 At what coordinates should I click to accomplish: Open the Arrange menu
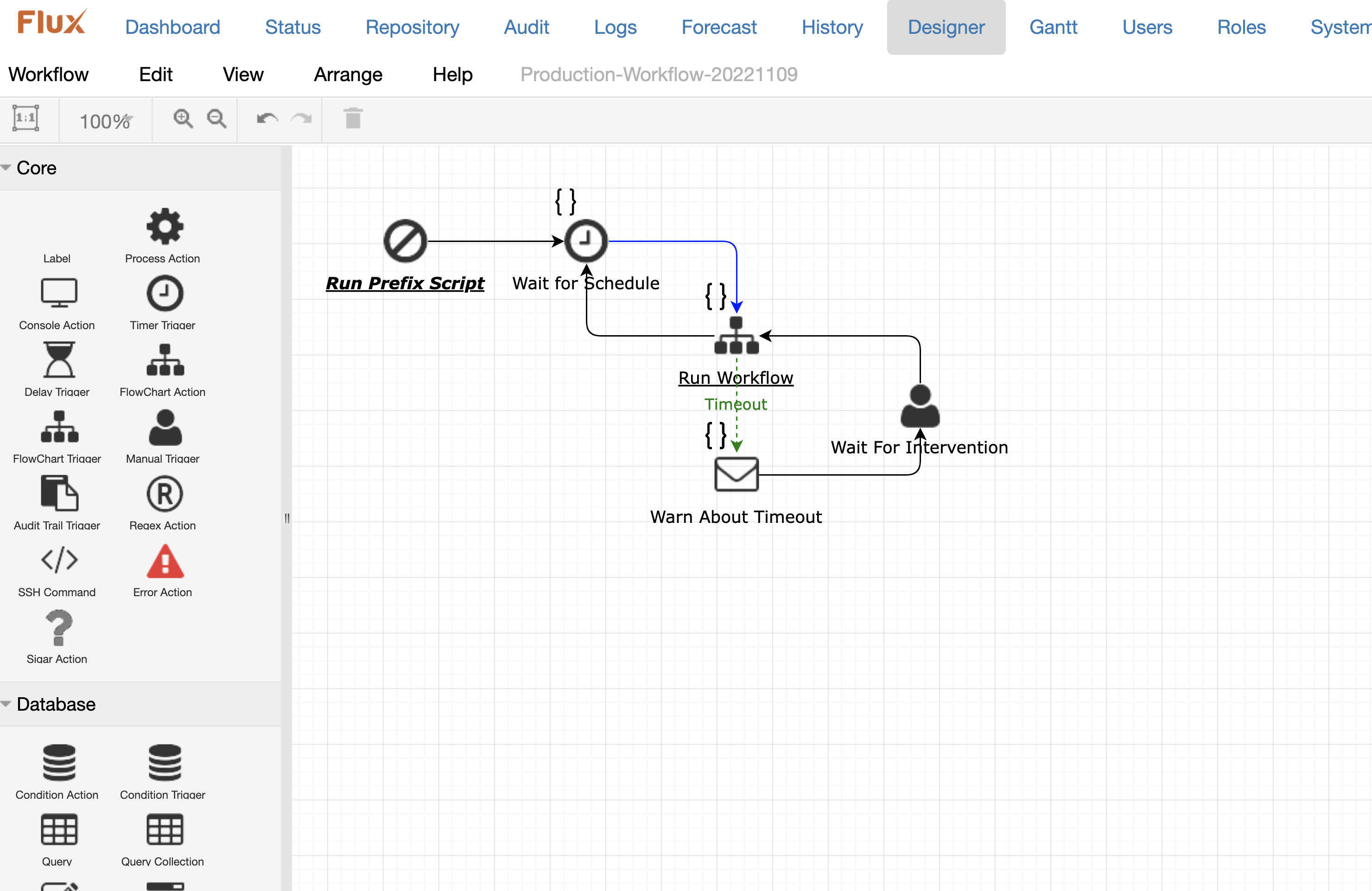[x=348, y=74]
